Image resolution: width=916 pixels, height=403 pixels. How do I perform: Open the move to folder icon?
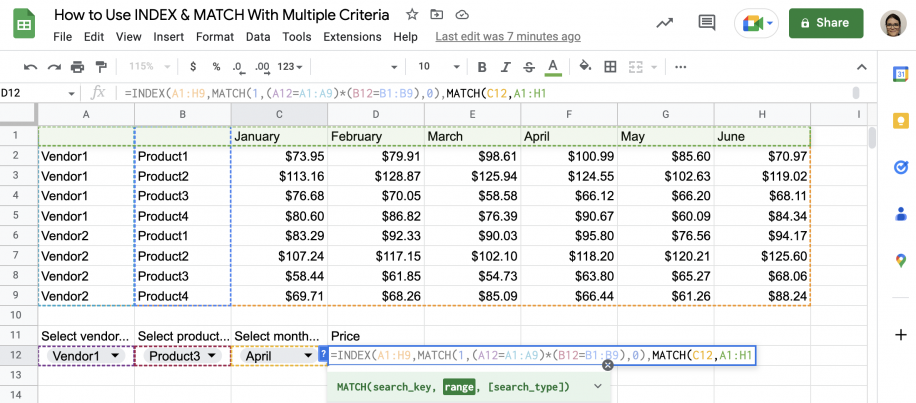[436, 15]
